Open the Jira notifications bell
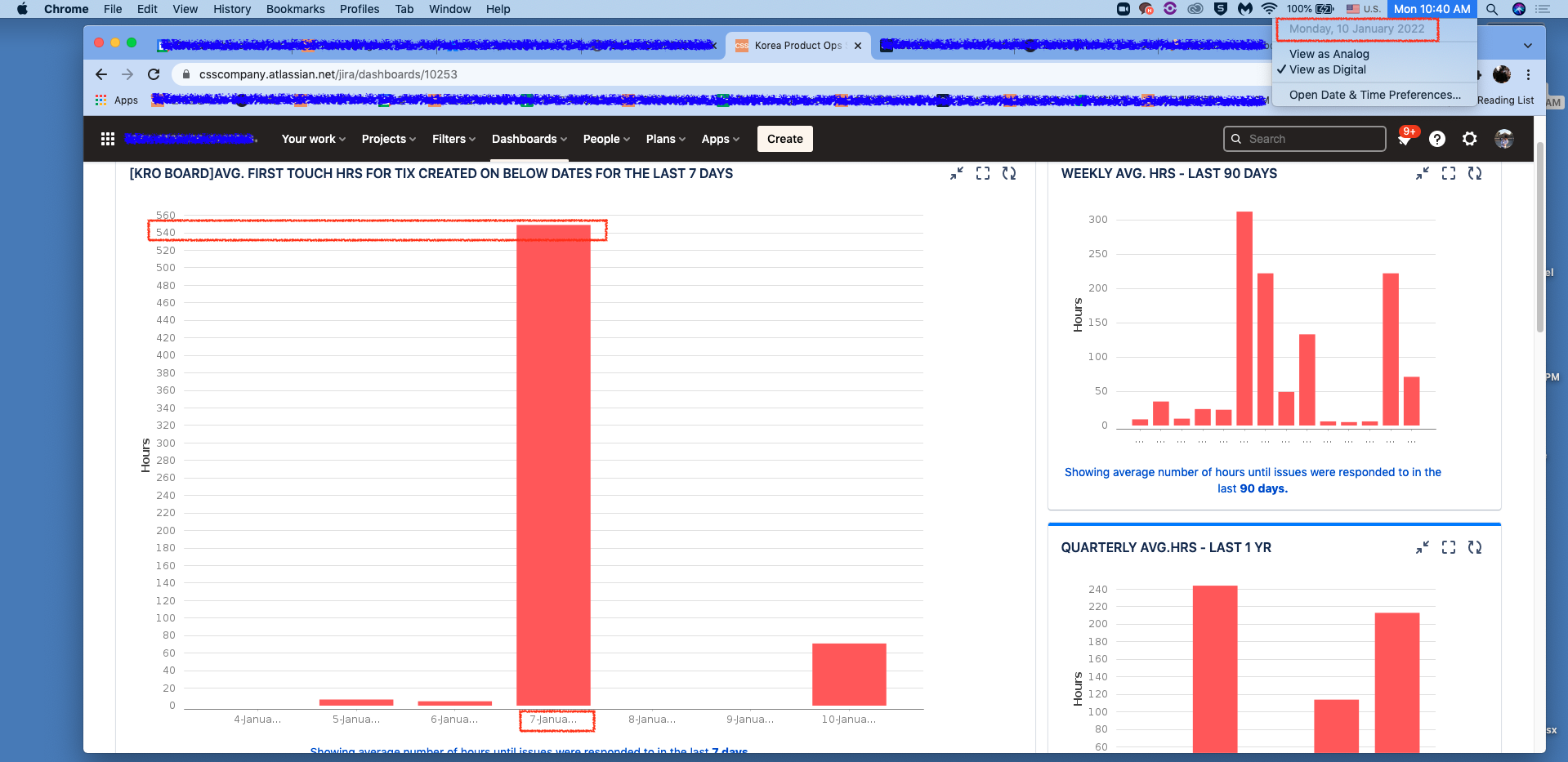Screen dimensions: 1568x762 1405,139
